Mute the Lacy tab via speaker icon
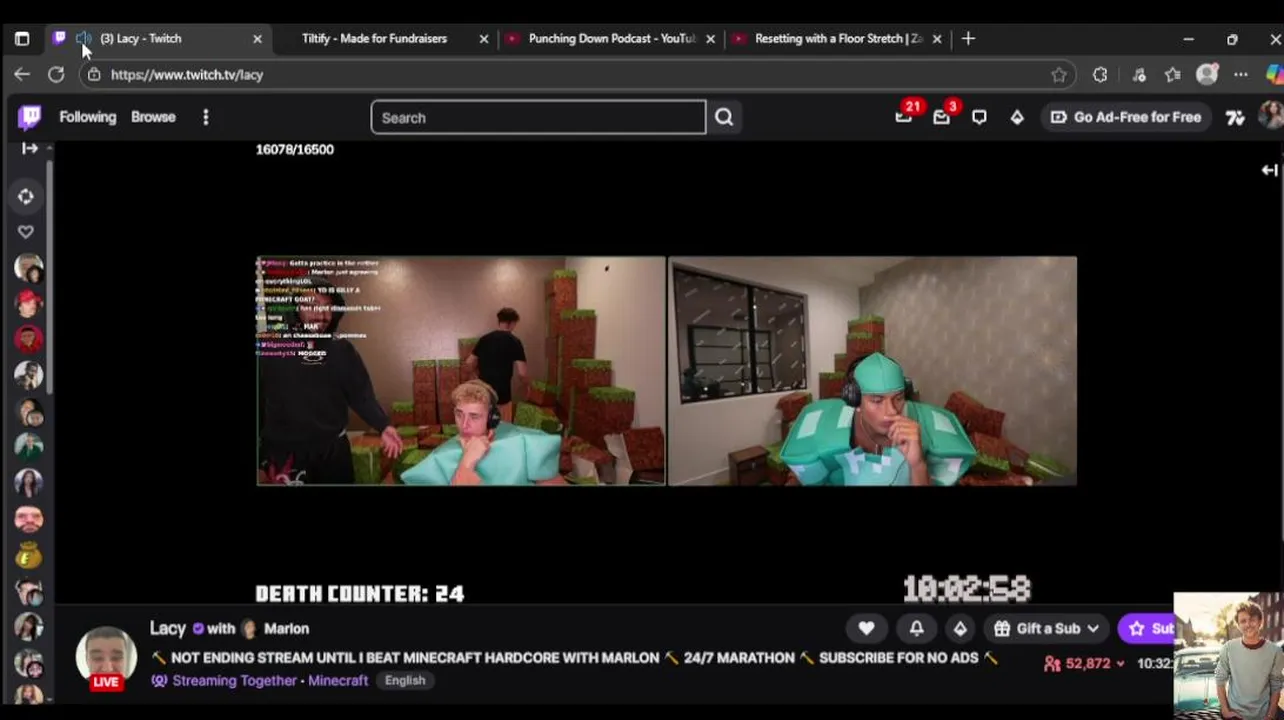The image size is (1284, 720). tap(83, 38)
